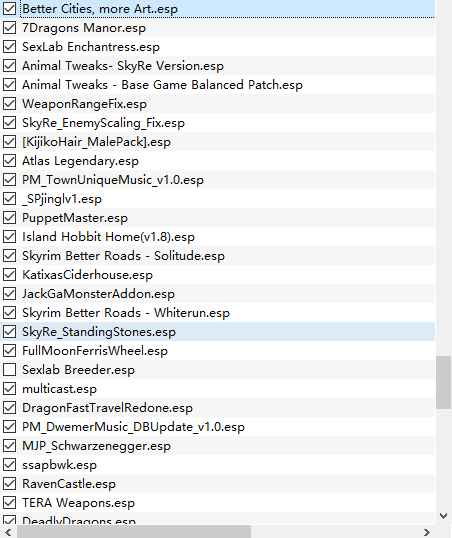Toggle the JackGaMonsterAddon.esp checkbox

tap(9, 293)
